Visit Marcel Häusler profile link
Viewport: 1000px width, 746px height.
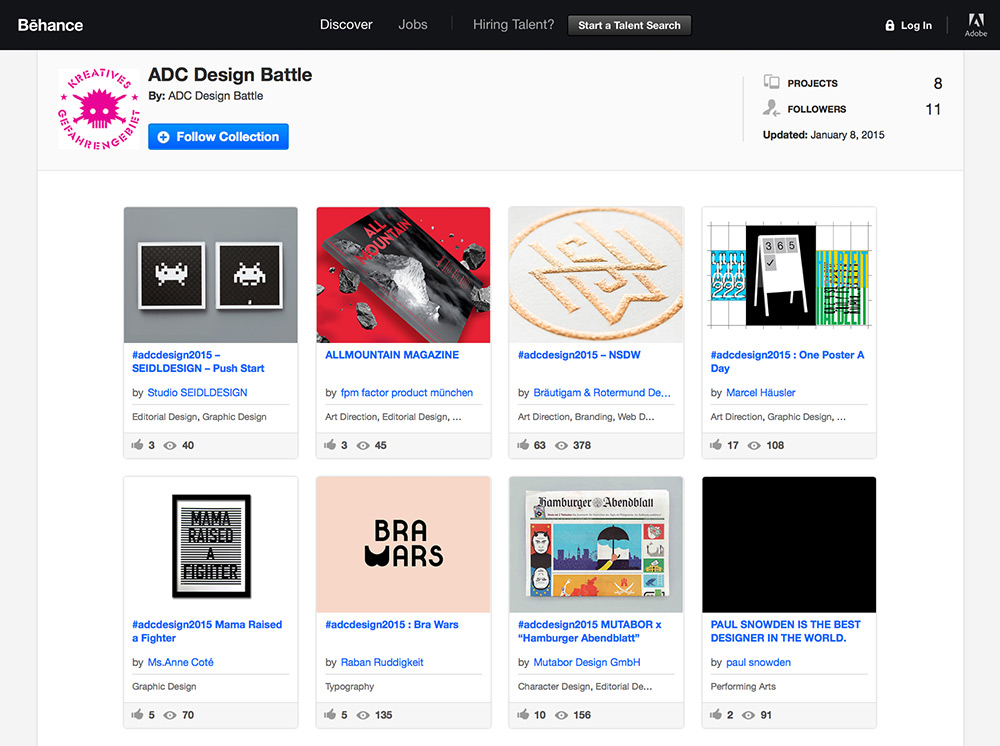click(x=760, y=393)
